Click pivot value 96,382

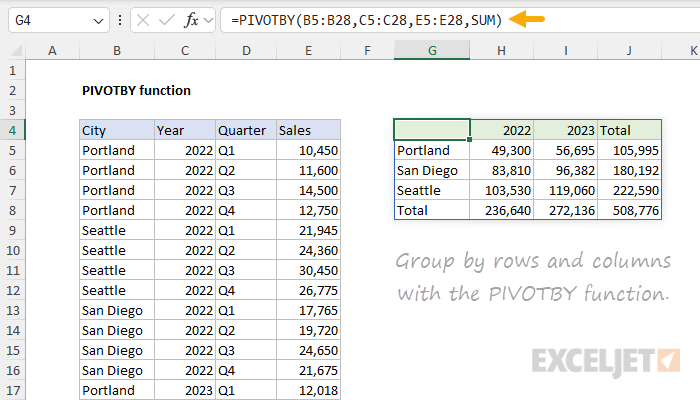point(566,171)
